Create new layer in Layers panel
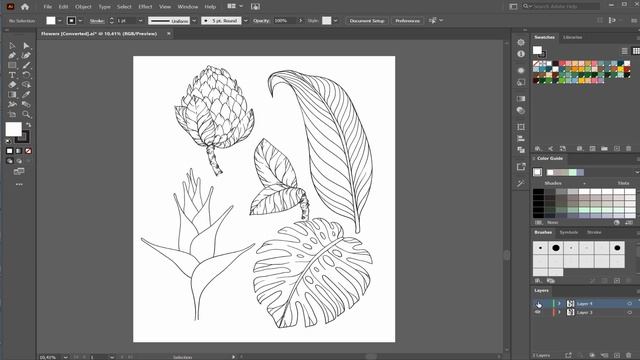Image resolution: width=640 pixels, height=360 pixels. [617, 356]
